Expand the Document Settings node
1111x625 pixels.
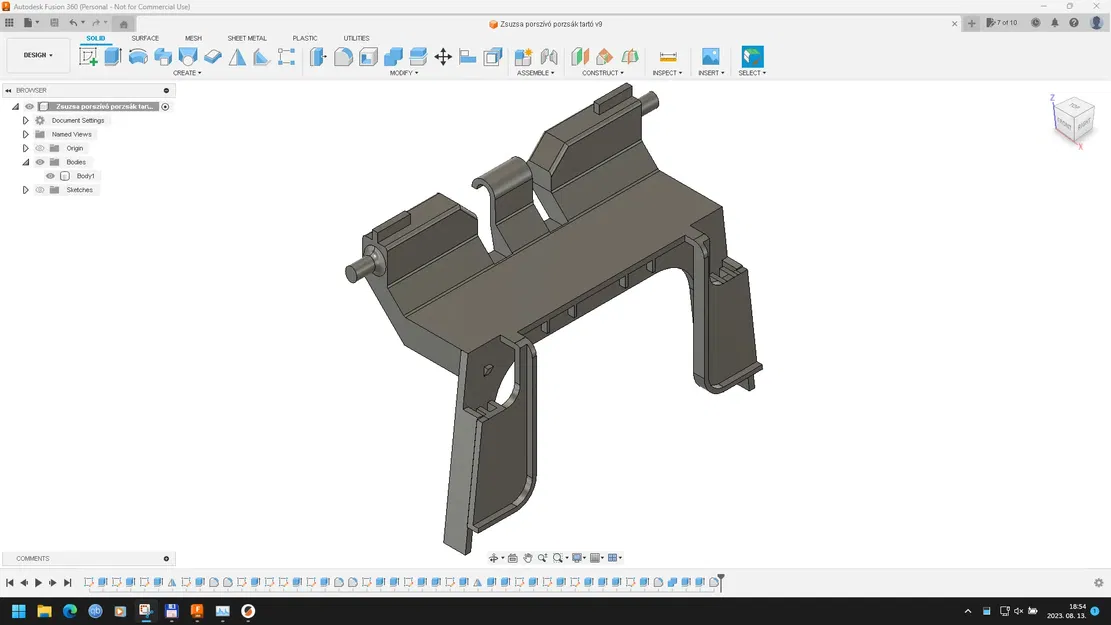[25, 120]
